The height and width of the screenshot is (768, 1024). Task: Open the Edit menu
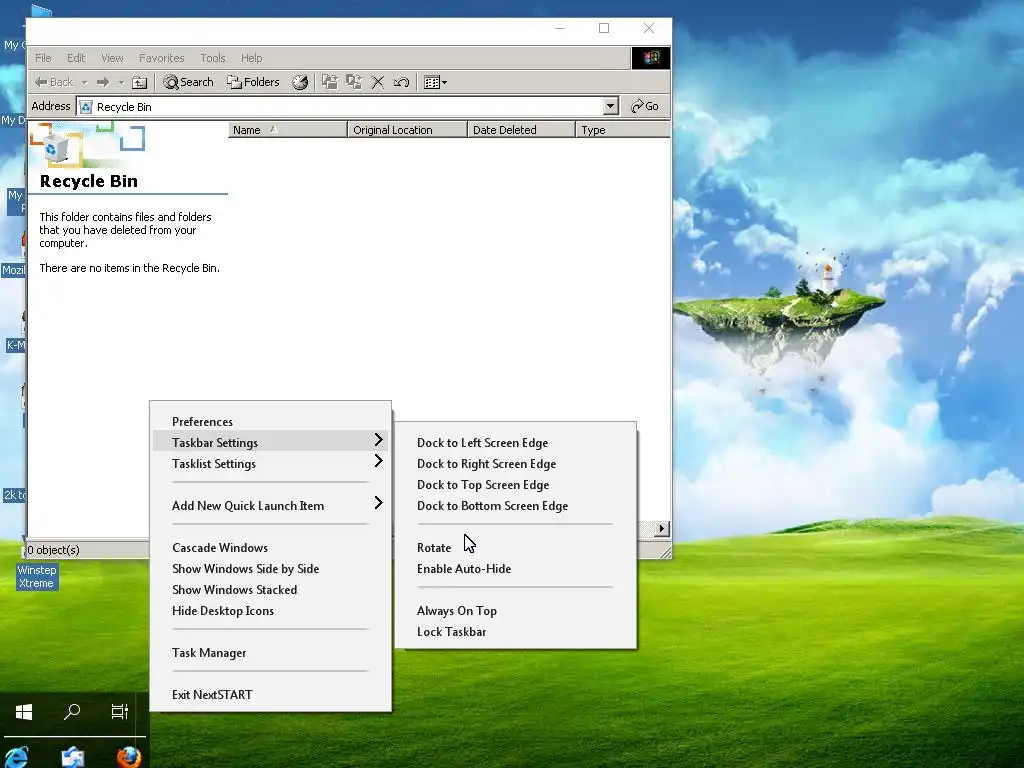(76, 58)
